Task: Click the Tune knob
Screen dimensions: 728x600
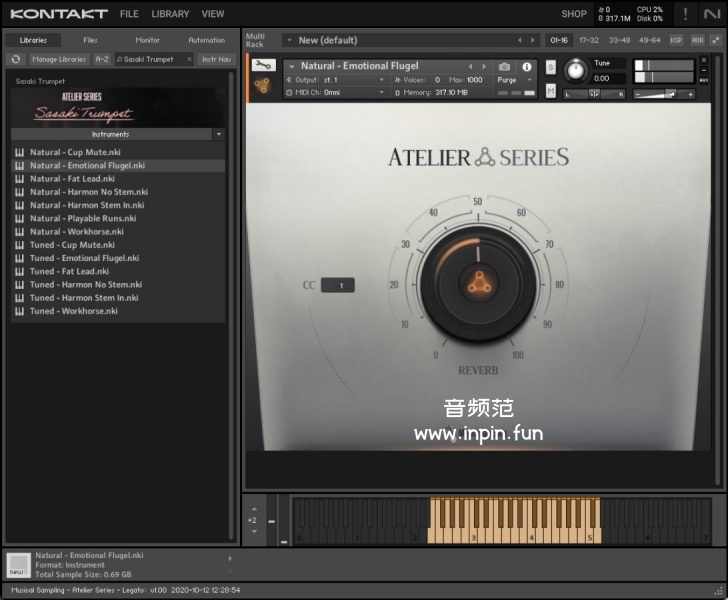Action: (x=575, y=71)
